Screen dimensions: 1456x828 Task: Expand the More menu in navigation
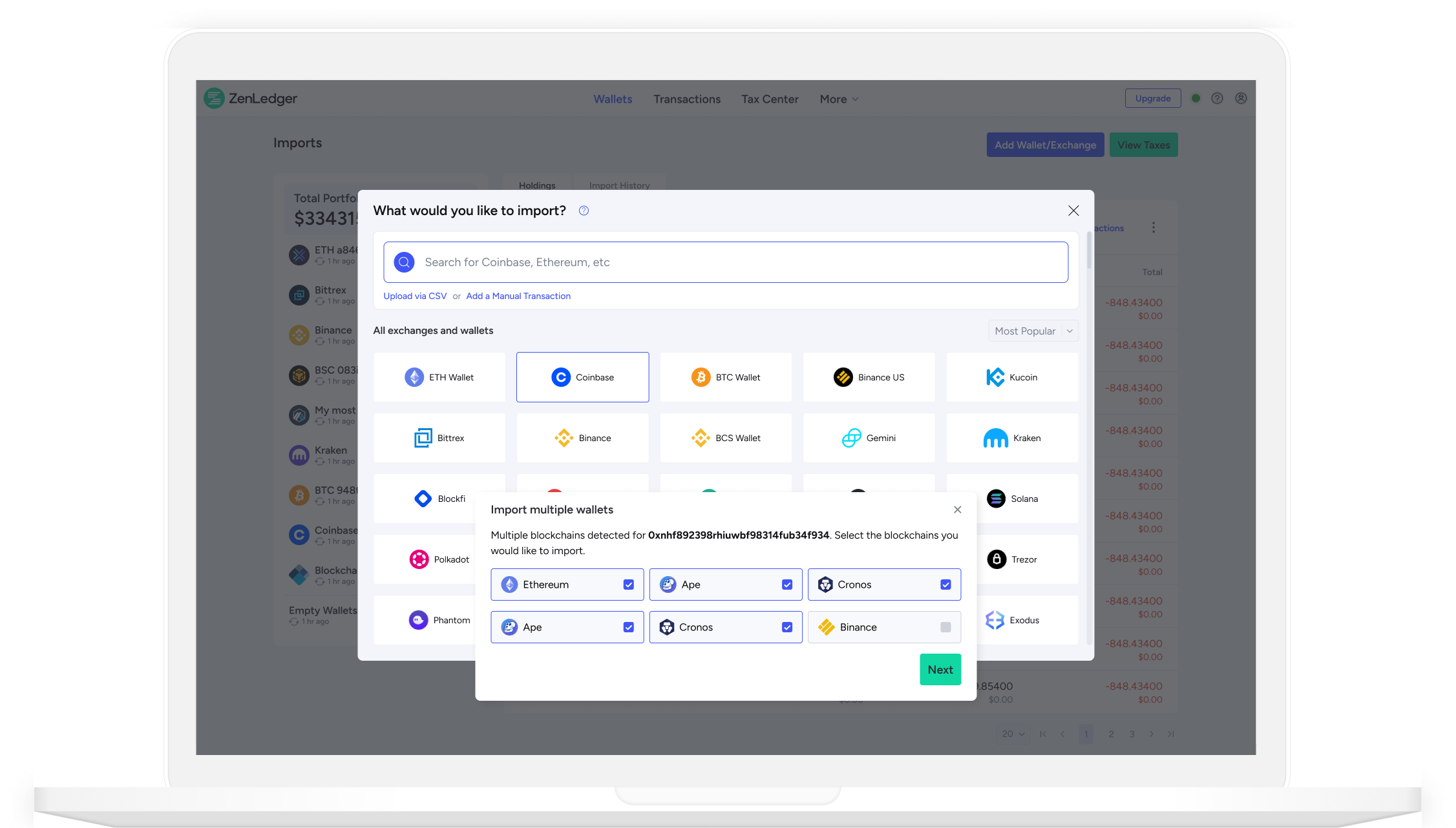(839, 99)
